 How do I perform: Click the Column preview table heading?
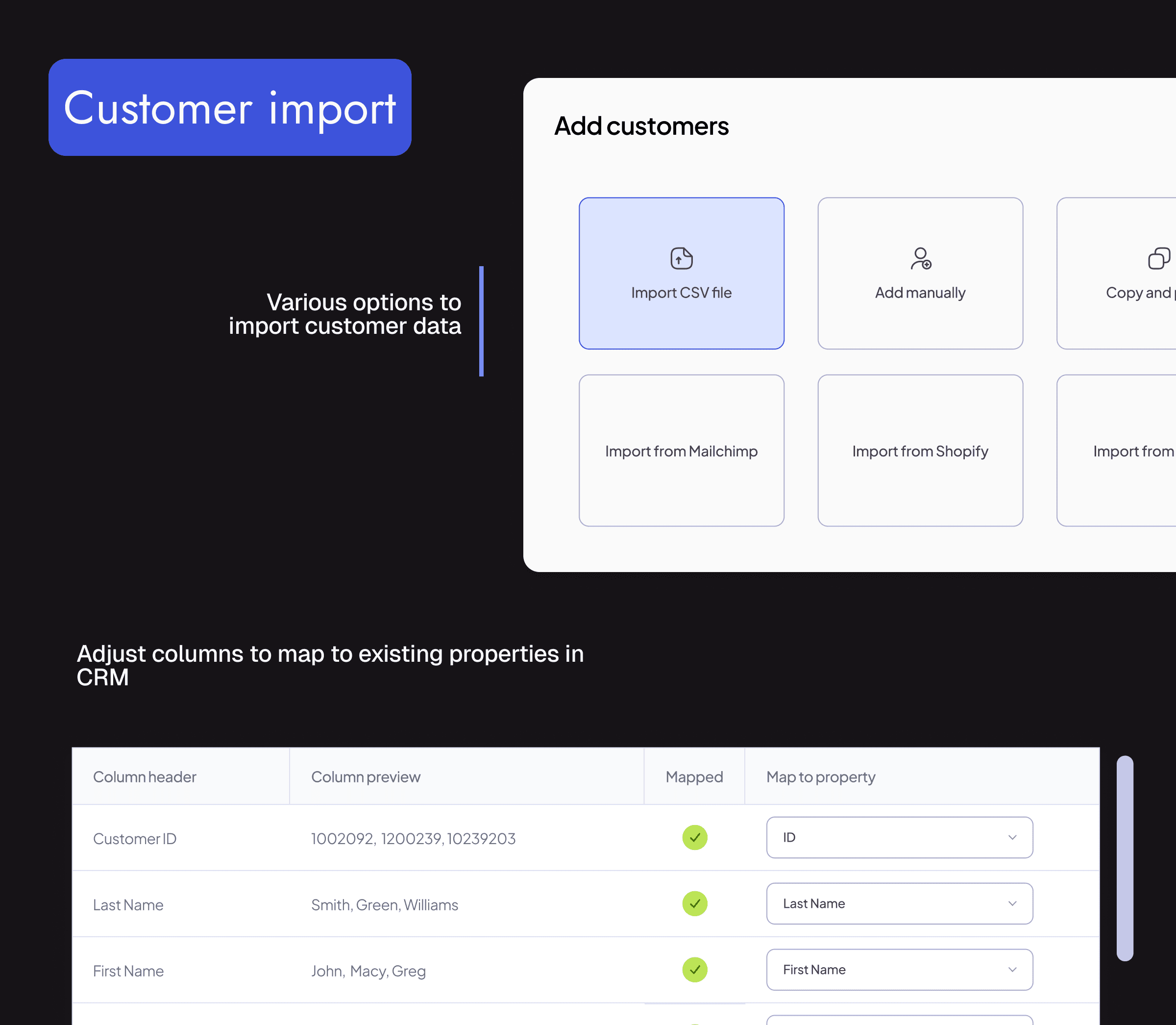[x=366, y=777]
